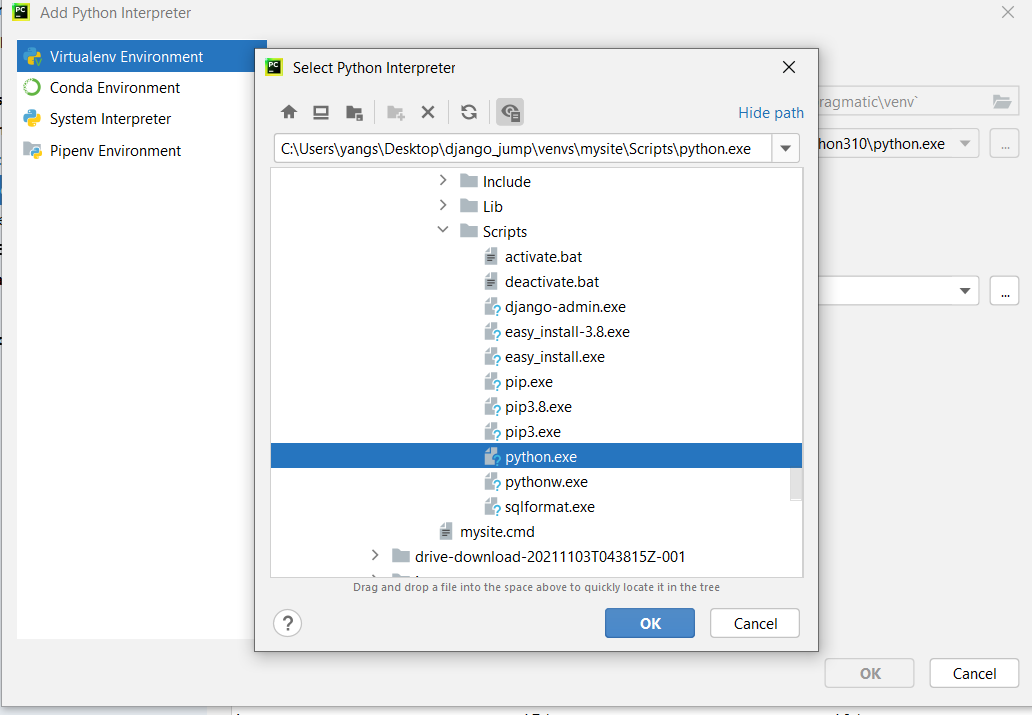Screen dimensions: 1032x715
Task: Choose Pipenv Environment option
Action: pyautogui.click(x=137, y=150)
